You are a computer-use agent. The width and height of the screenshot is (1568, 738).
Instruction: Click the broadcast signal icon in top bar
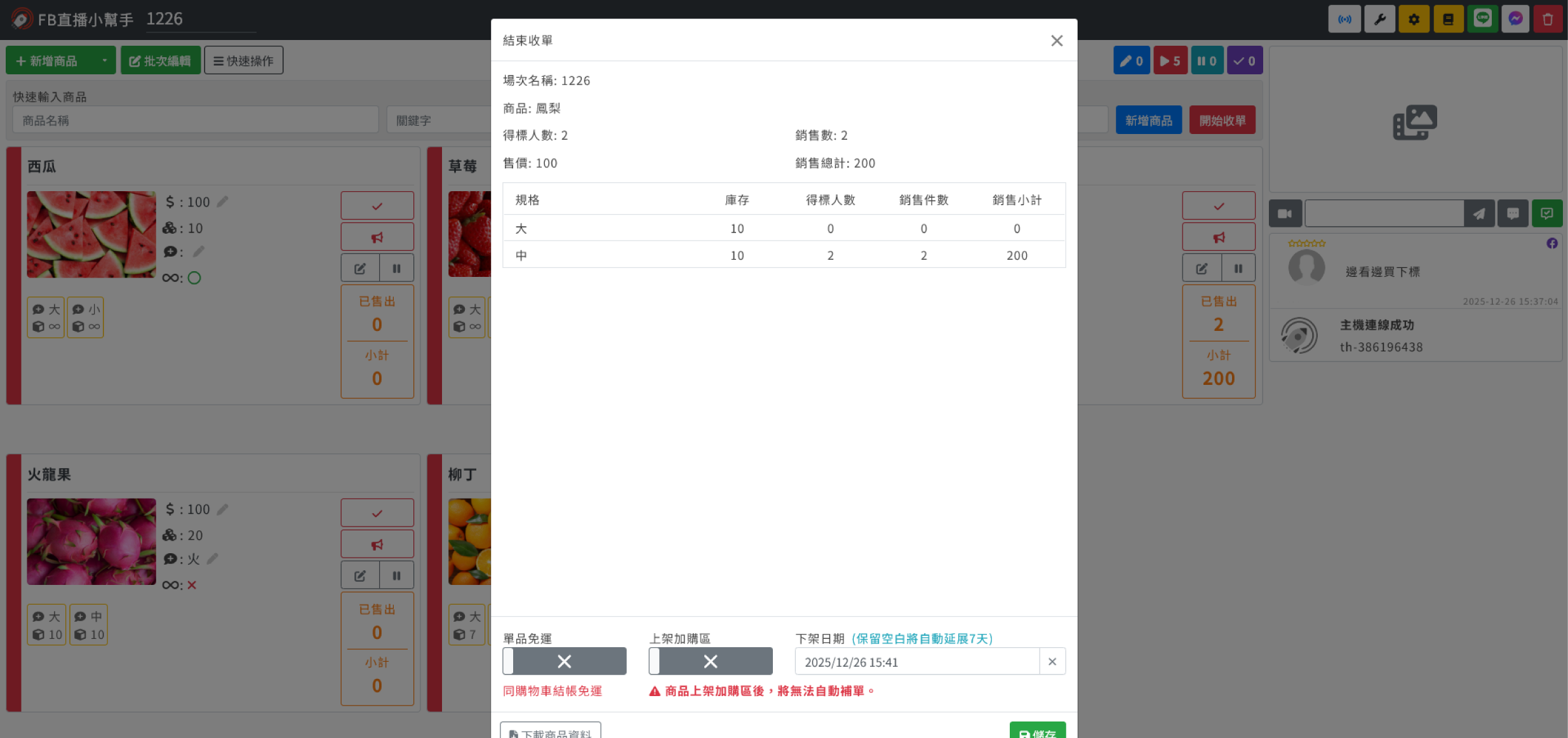tap(1344, 19)
